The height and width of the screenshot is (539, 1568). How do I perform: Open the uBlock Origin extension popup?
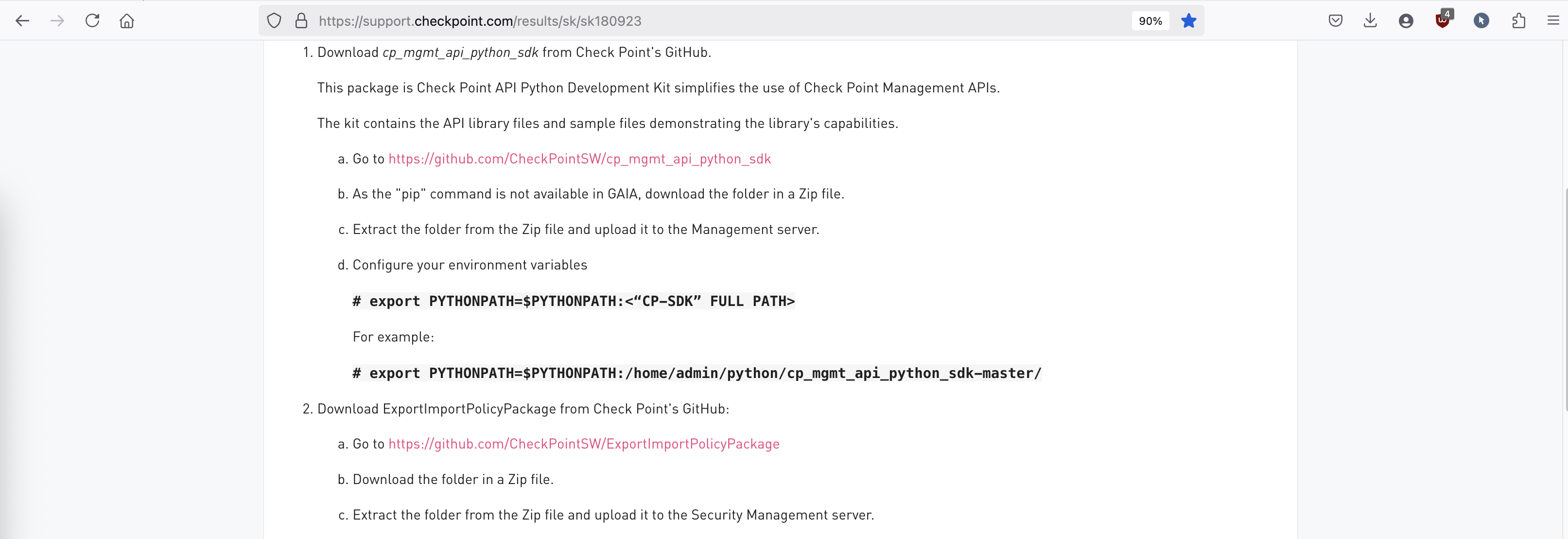[x=1443, y=21]
